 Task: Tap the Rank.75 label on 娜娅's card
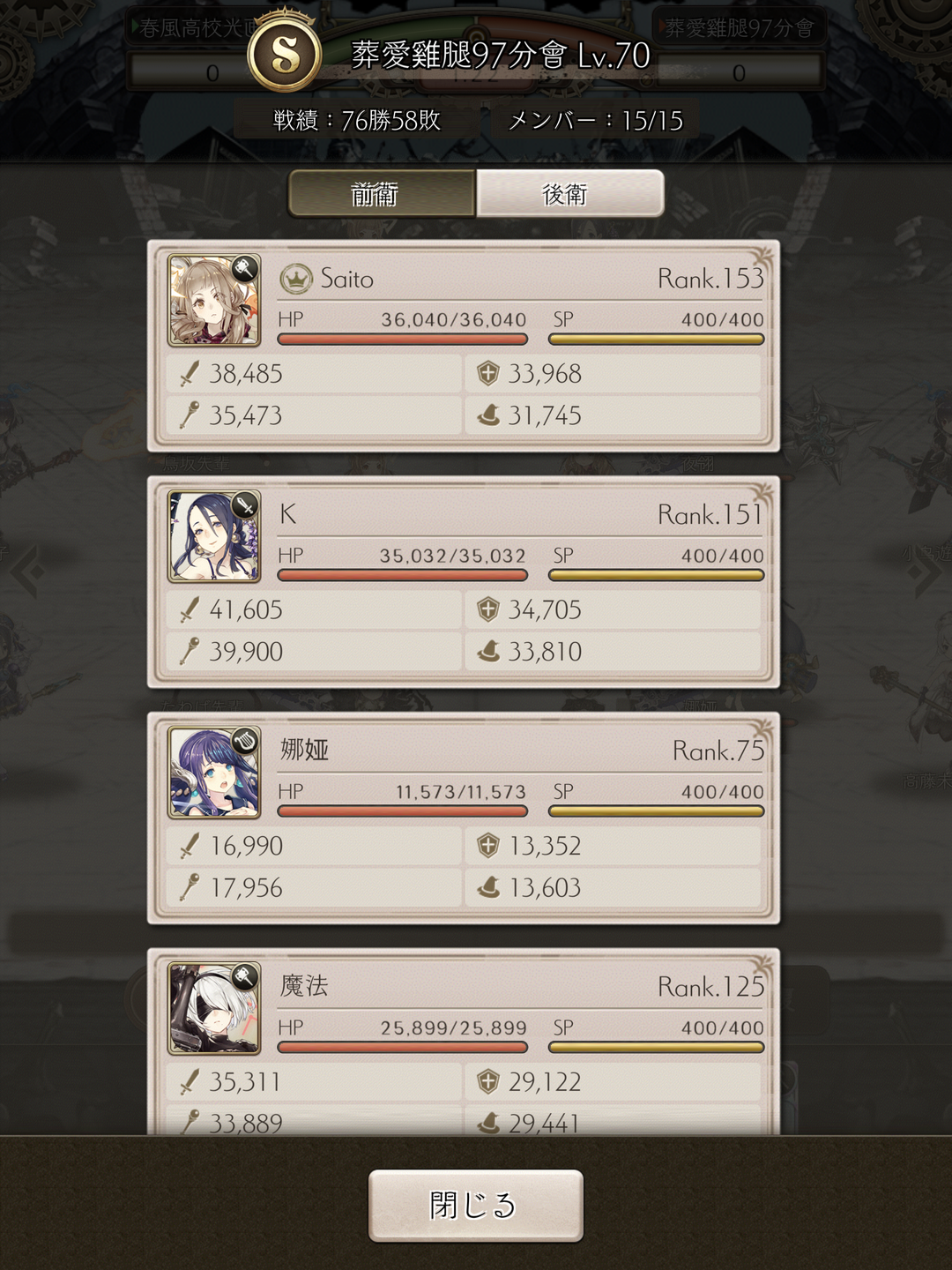coord(718,751)
